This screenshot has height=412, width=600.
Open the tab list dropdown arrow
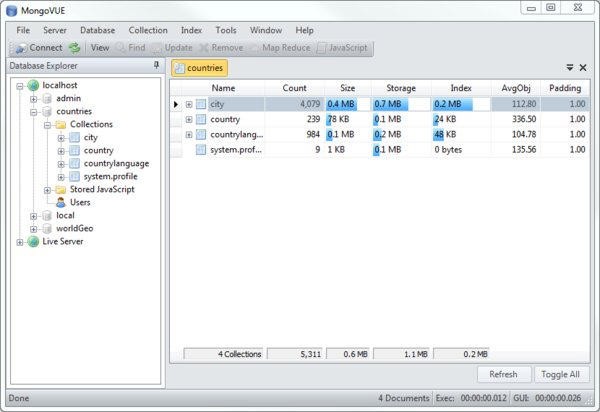pos(570,68)
